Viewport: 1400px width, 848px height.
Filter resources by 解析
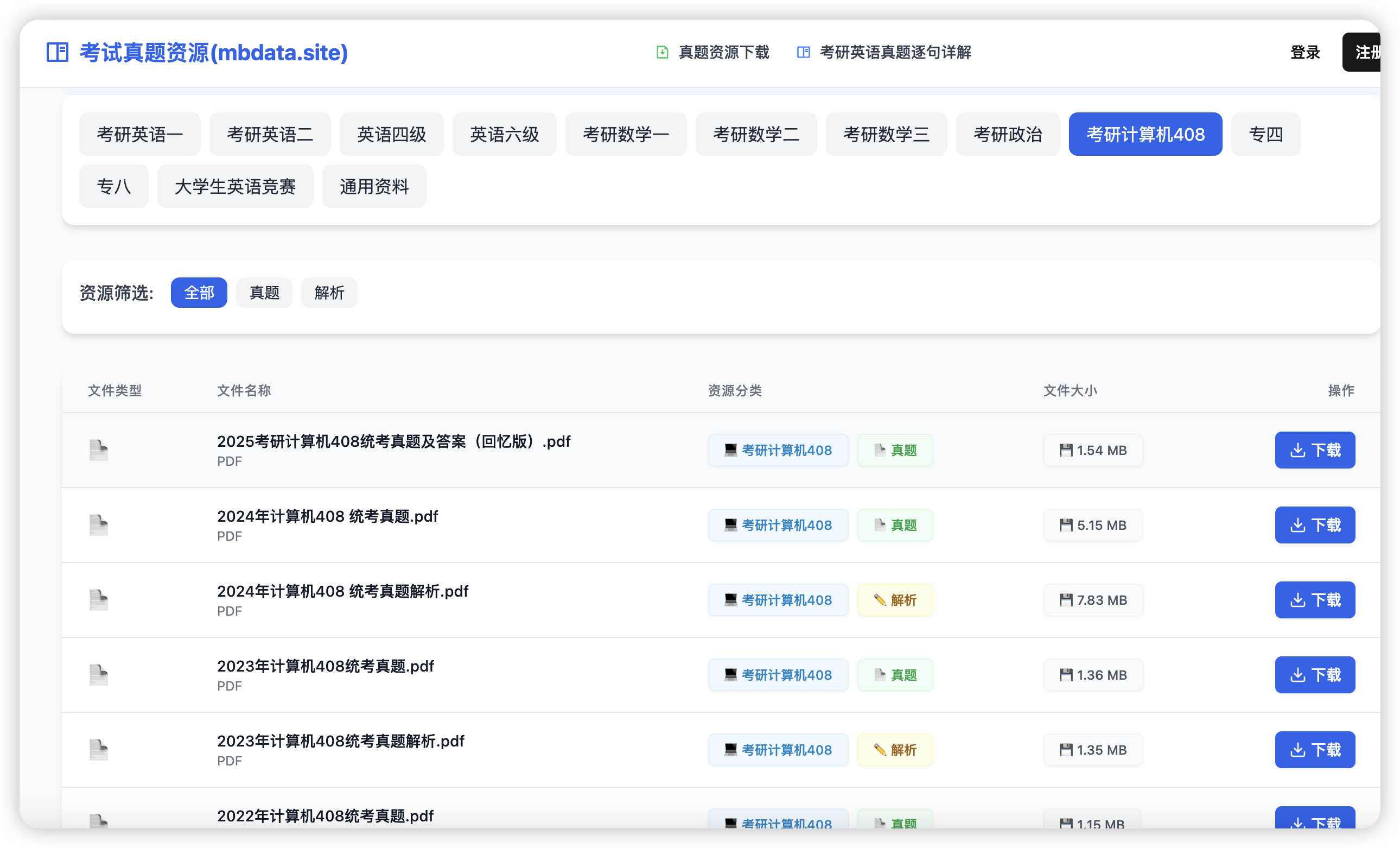(329, 293)
